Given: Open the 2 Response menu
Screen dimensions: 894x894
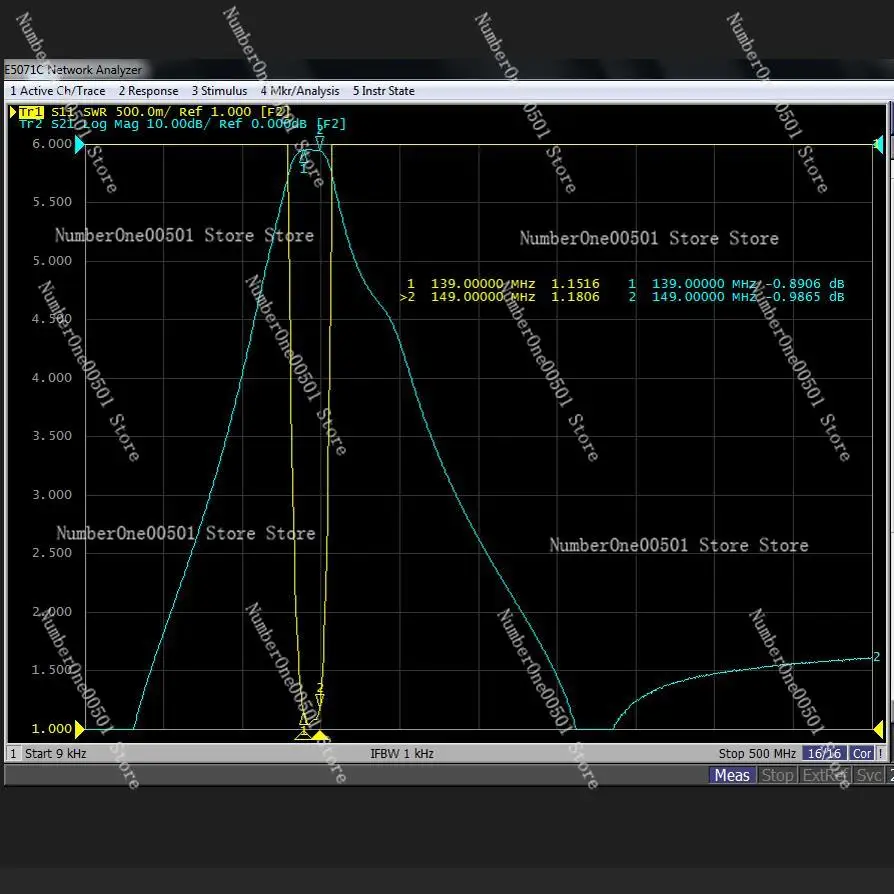Looking at the screenshot, I should pos(148,91).
